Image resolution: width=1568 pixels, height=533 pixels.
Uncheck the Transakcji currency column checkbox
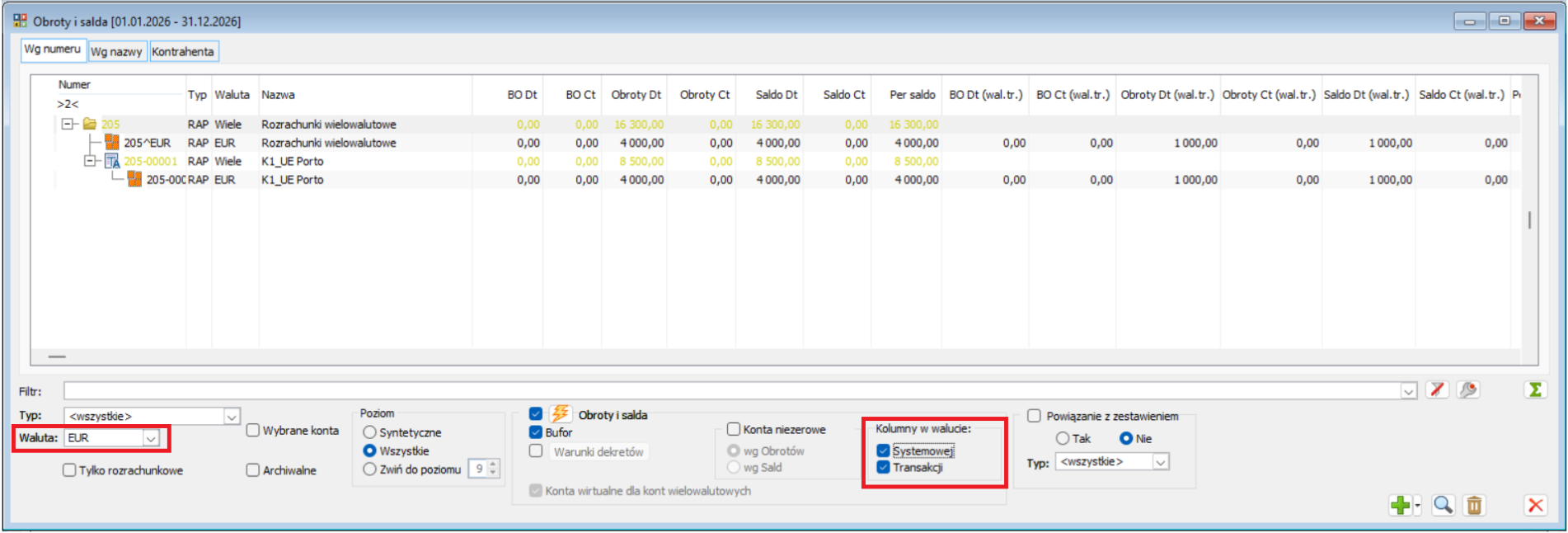pyautogui.click(x=884, y=468)
